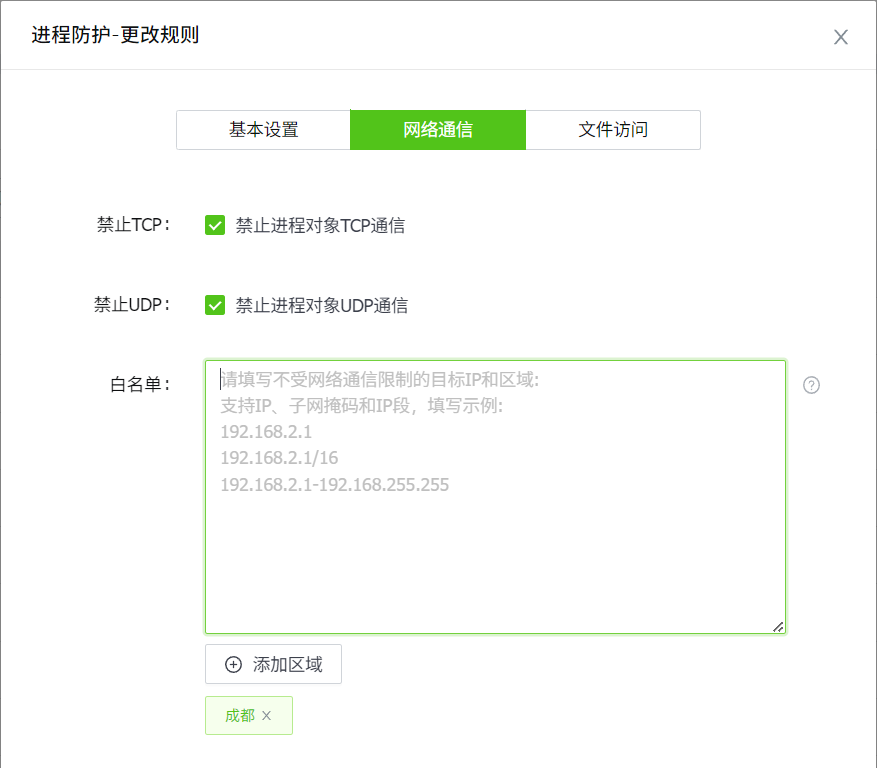Remove the 成都 tag with its x icon
The width and height of the screenshot is (877, 768).
pos(267,716)
